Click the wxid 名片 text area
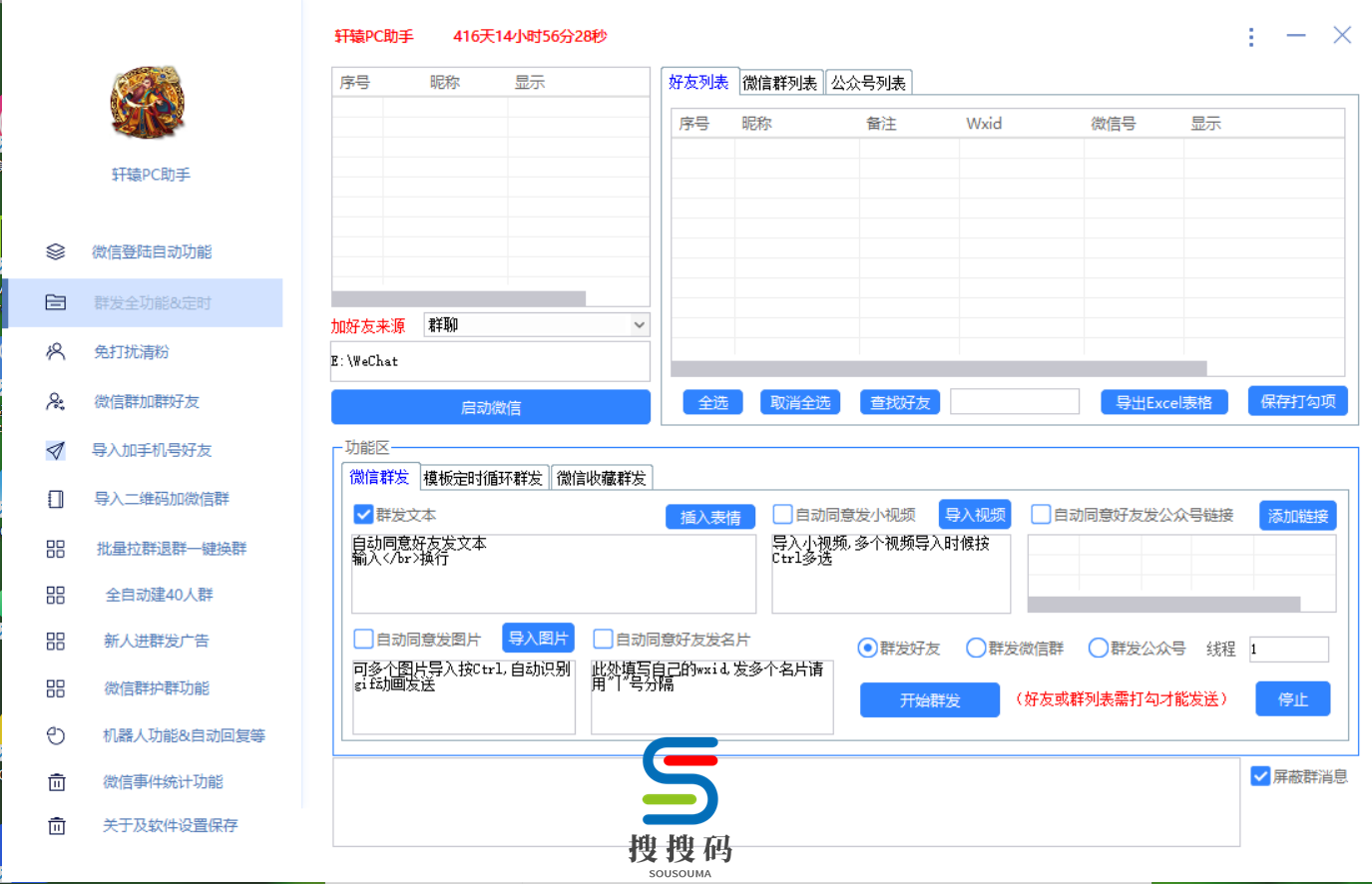Screen dimensions: 1372x884 [712, 696]
